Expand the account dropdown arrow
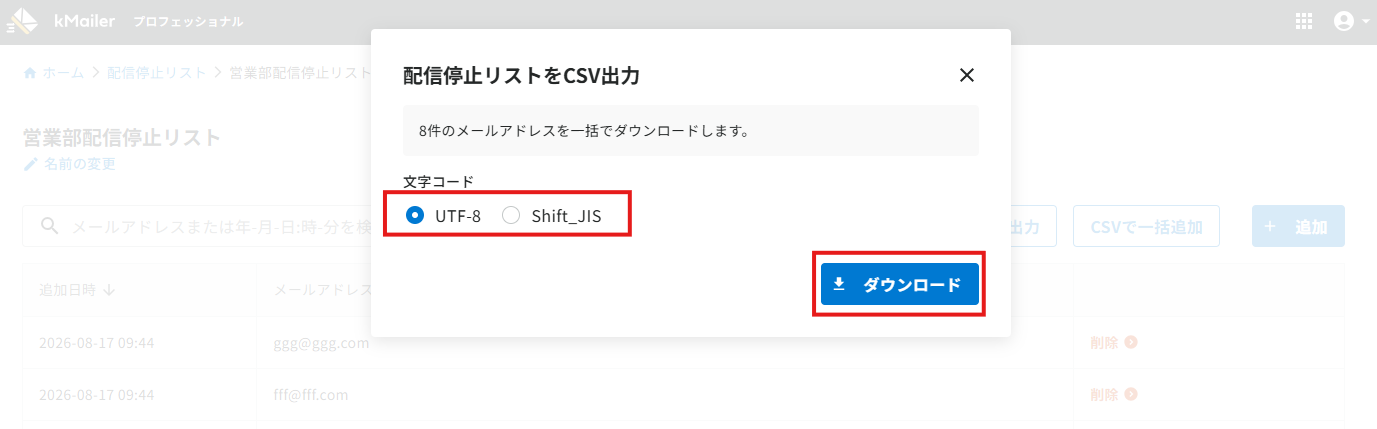This screenshot has height=429, width=1377. pos(1365,21)
